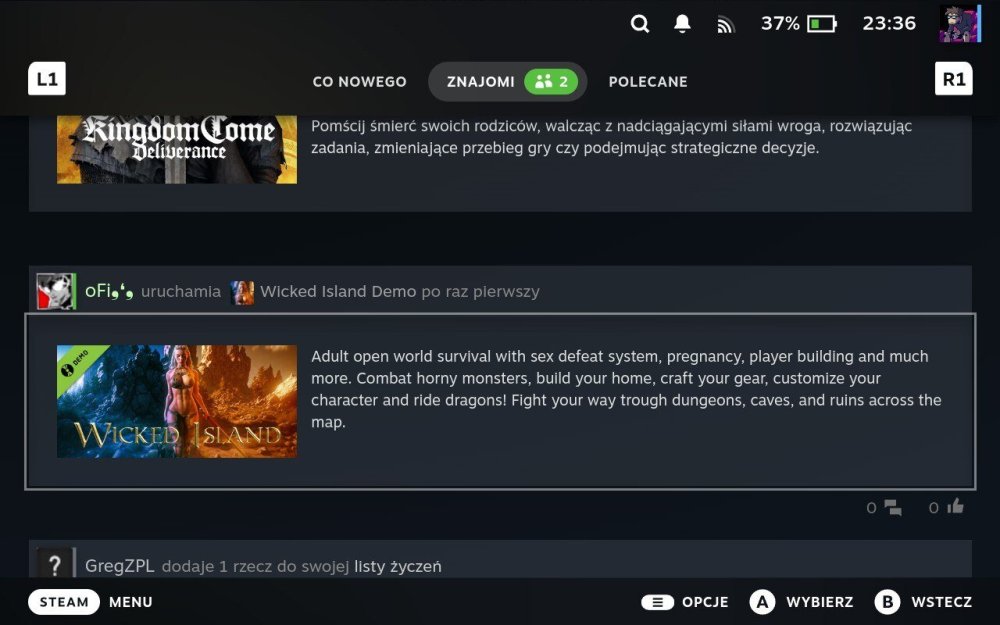Click the listy życzeń wishlist link
The width and height of the screenshot is (1000, 625).
[x=397, y=567]
